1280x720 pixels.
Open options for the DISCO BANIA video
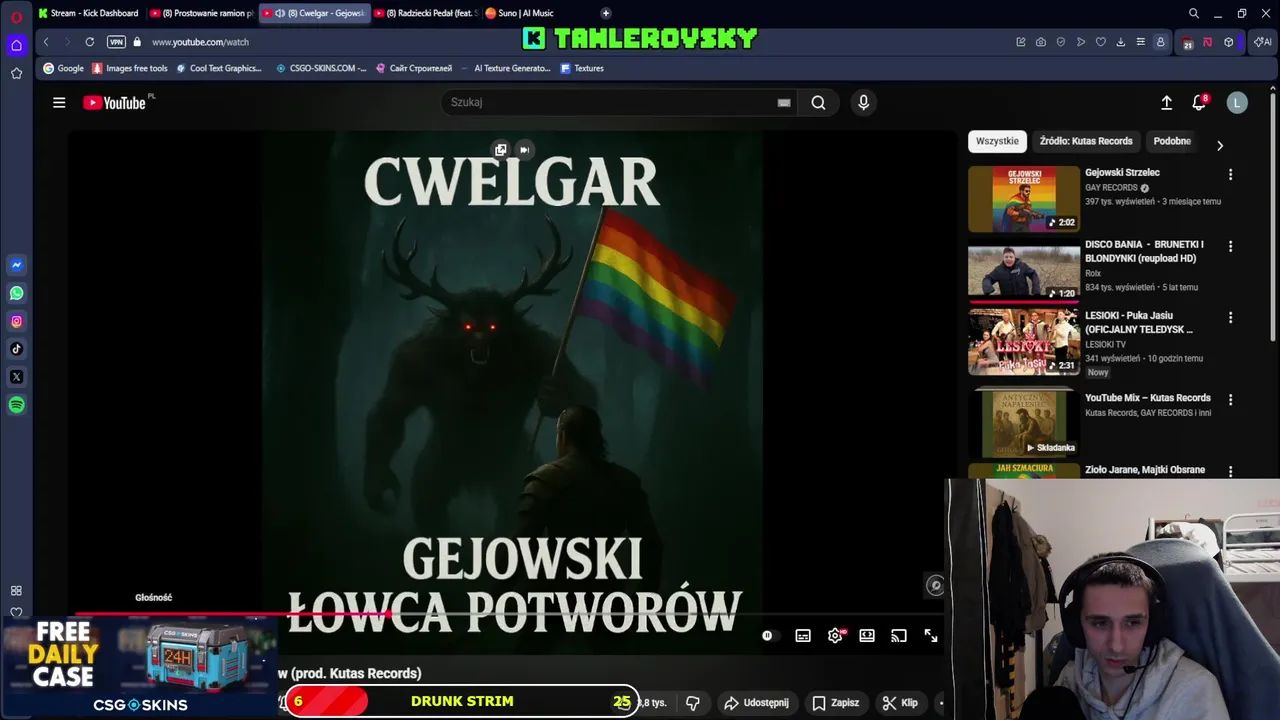1230,246
